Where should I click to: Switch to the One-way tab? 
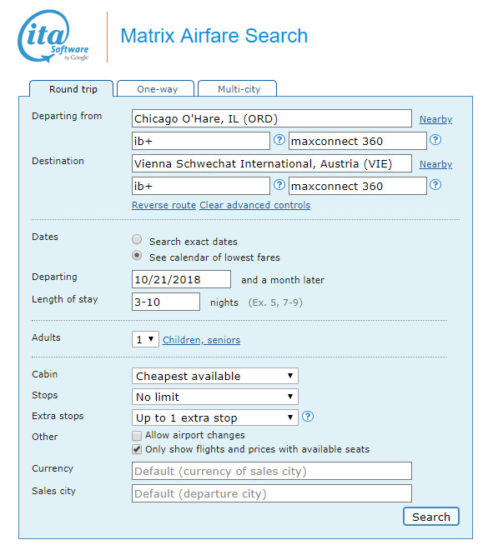(156, 89)
